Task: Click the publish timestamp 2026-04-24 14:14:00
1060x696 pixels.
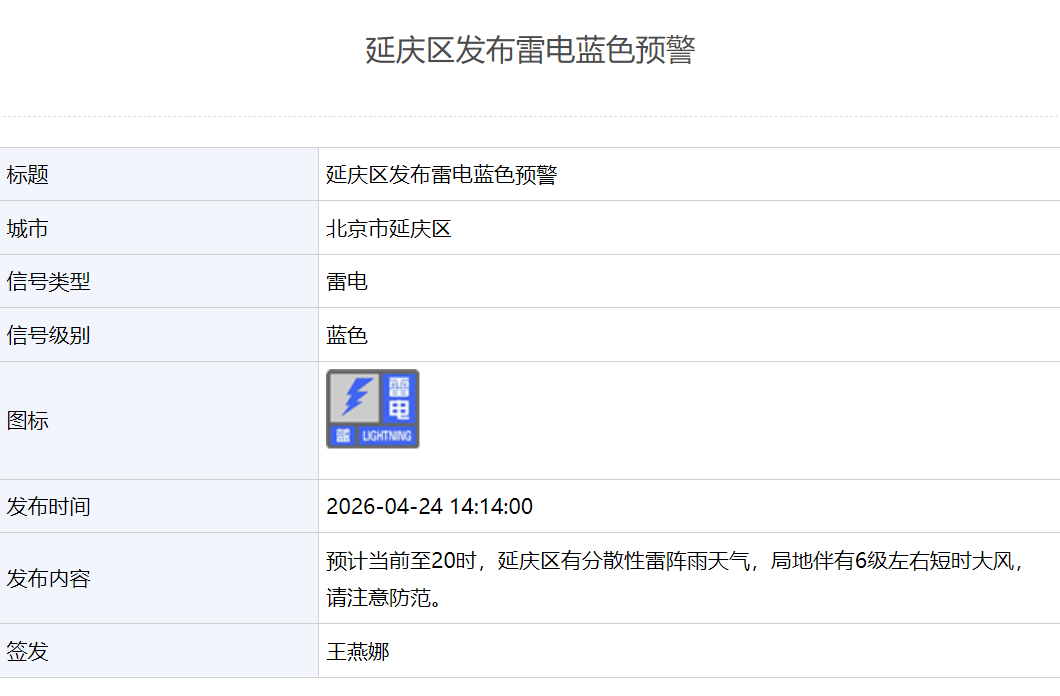Action: coord(429,506)
